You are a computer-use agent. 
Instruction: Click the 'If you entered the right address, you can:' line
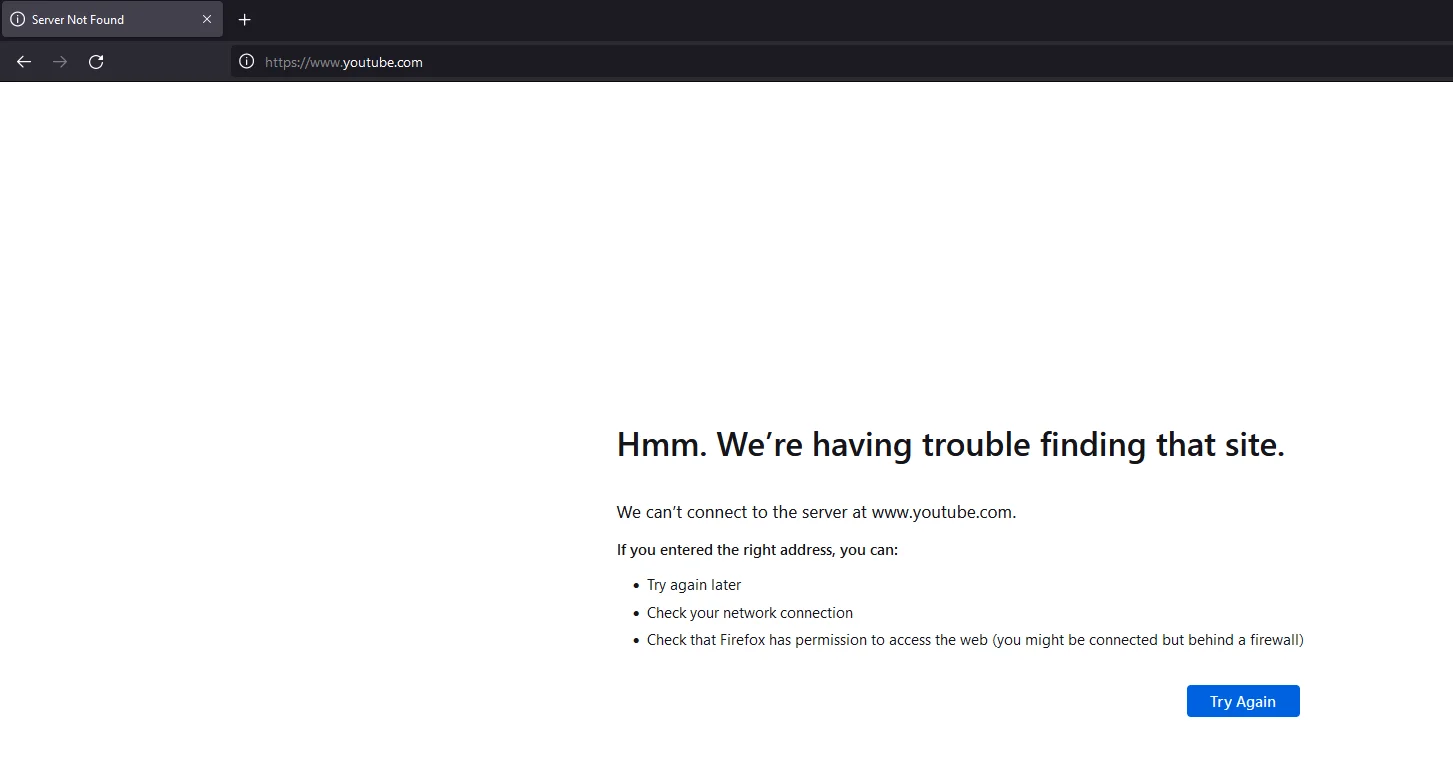click(x=757, y=550)
